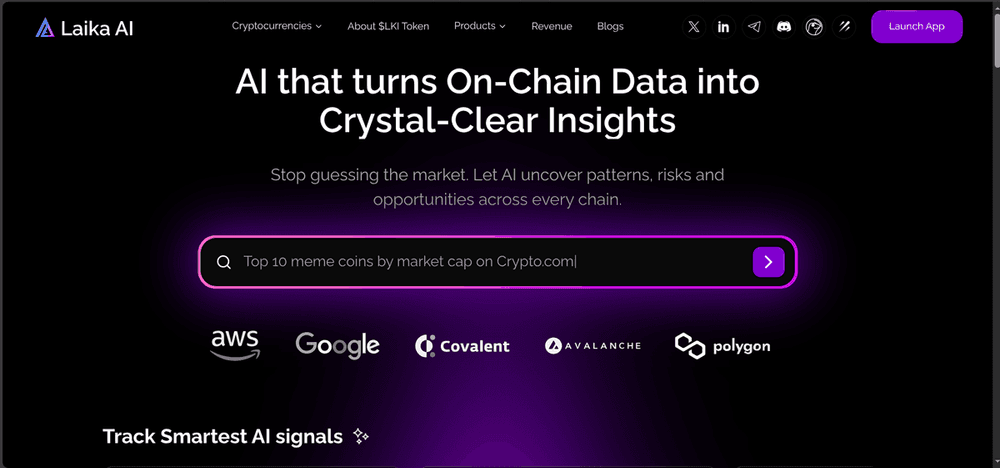Click the Discord icon

pyautogui.click(x=784, y=27)
